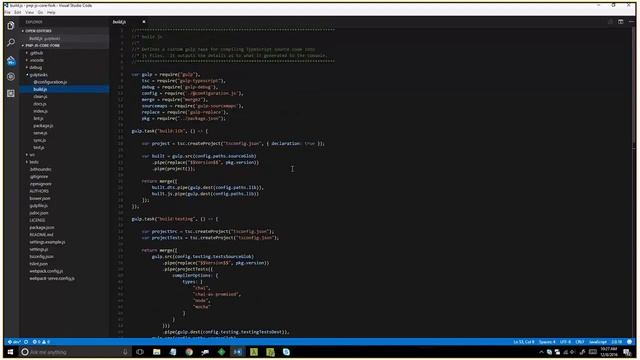Click the Ln/Col cursor position indicator
This screenshot has height=360, width=640.
(524, 342)
